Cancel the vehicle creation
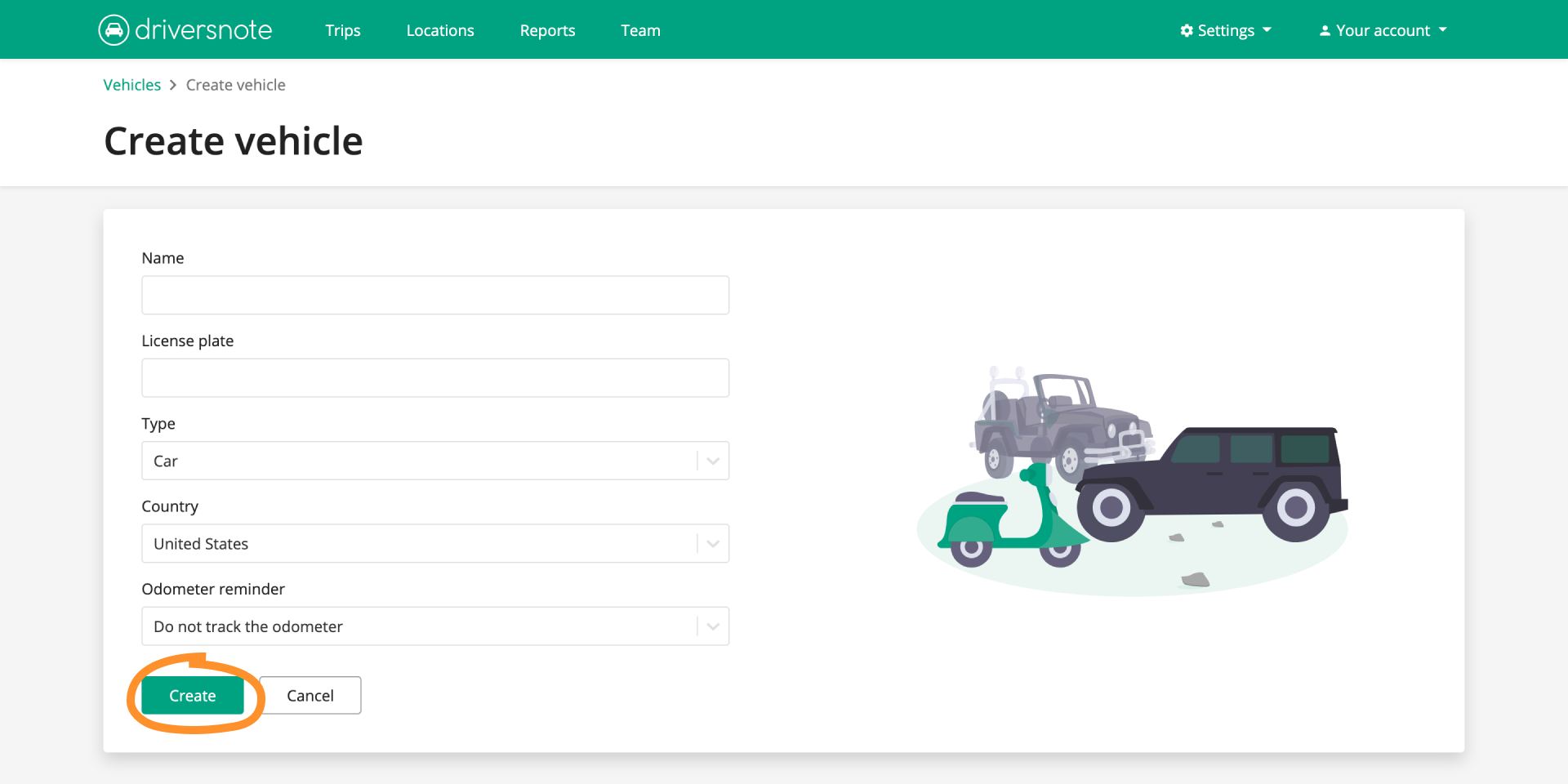This screenshot has width=1568, height=784. click(310, 695)
